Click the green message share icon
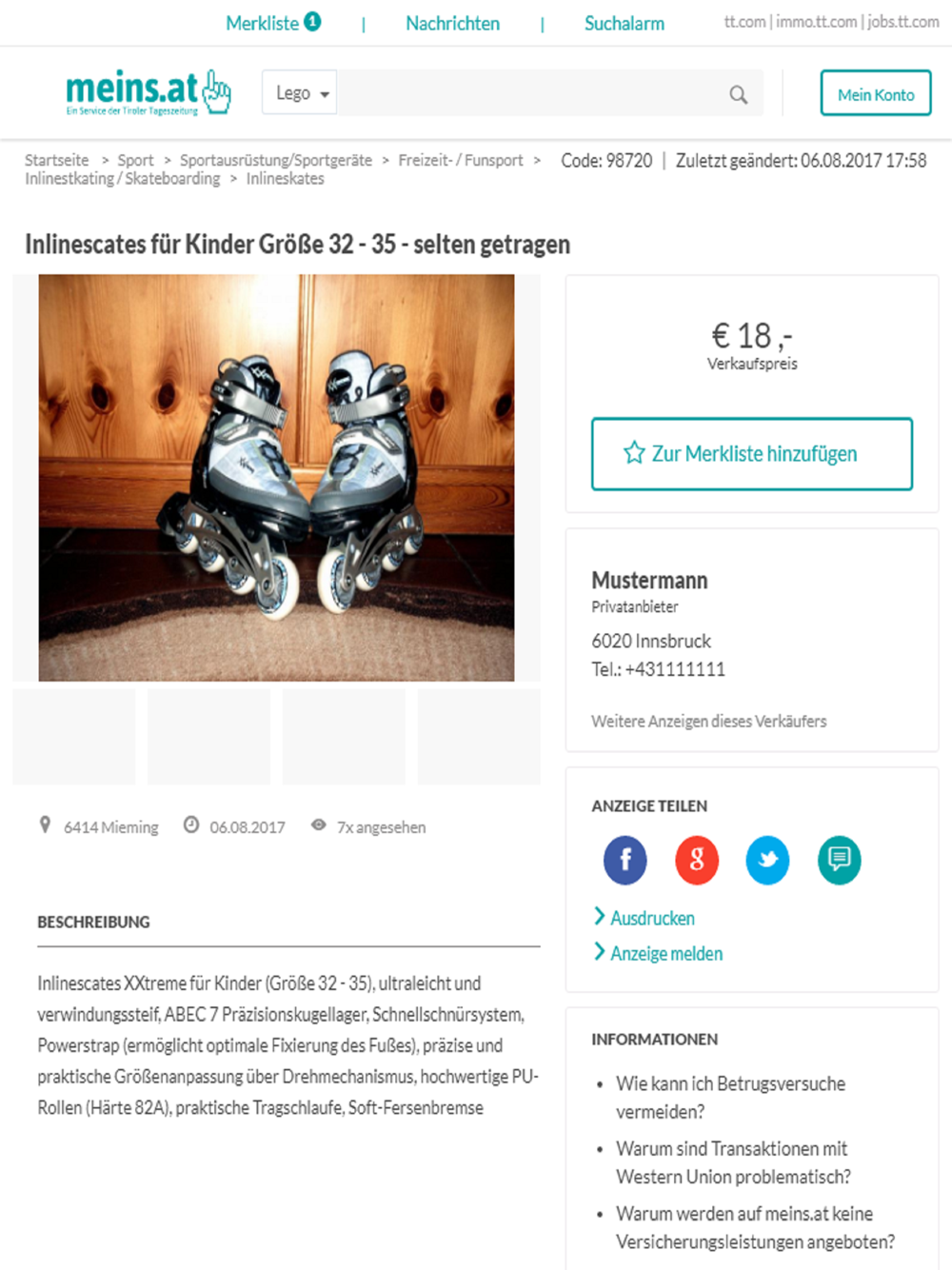The image size is (952, 1270). (840, 860)
